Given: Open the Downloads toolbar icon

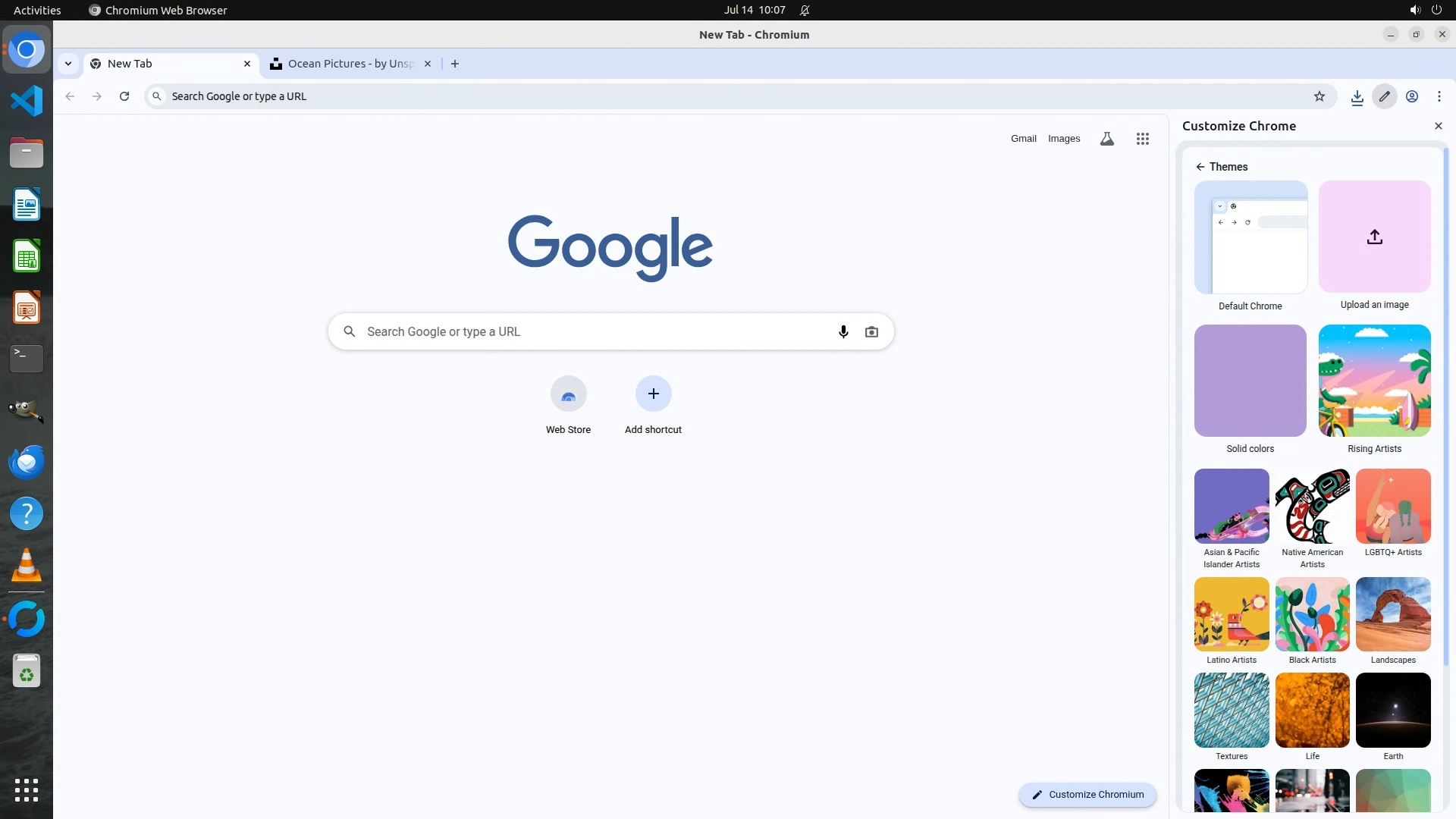Looking at the screenshot, I should [x=1357, y=96].
